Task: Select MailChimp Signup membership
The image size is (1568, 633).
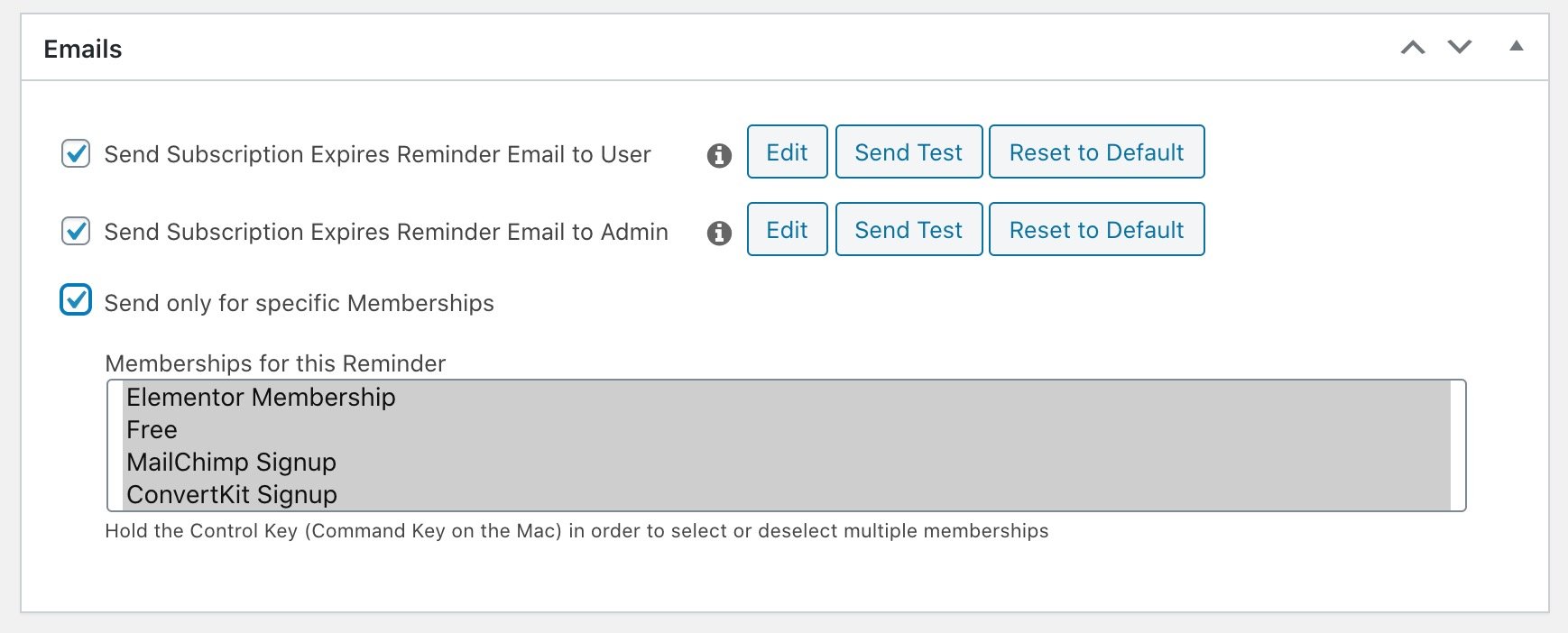Action: (786, 463)
